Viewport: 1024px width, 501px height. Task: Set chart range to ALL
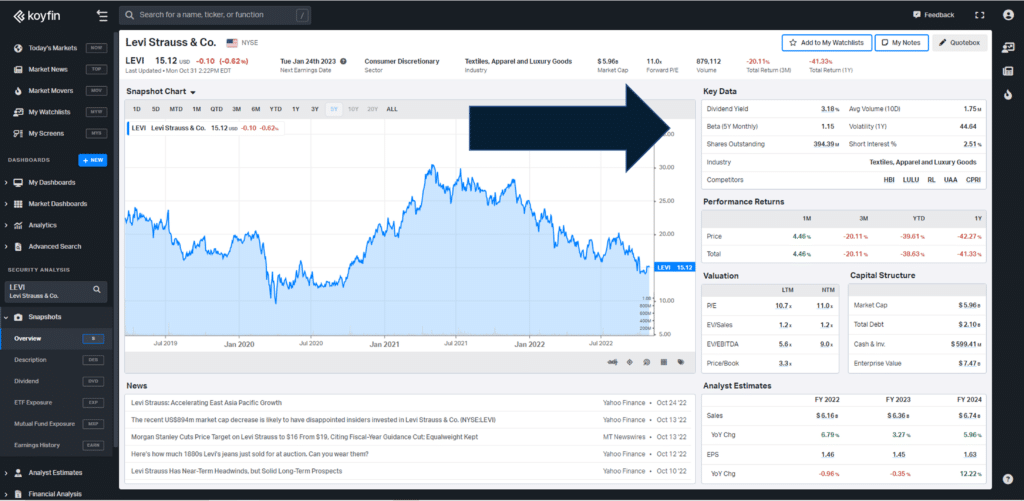391,108
